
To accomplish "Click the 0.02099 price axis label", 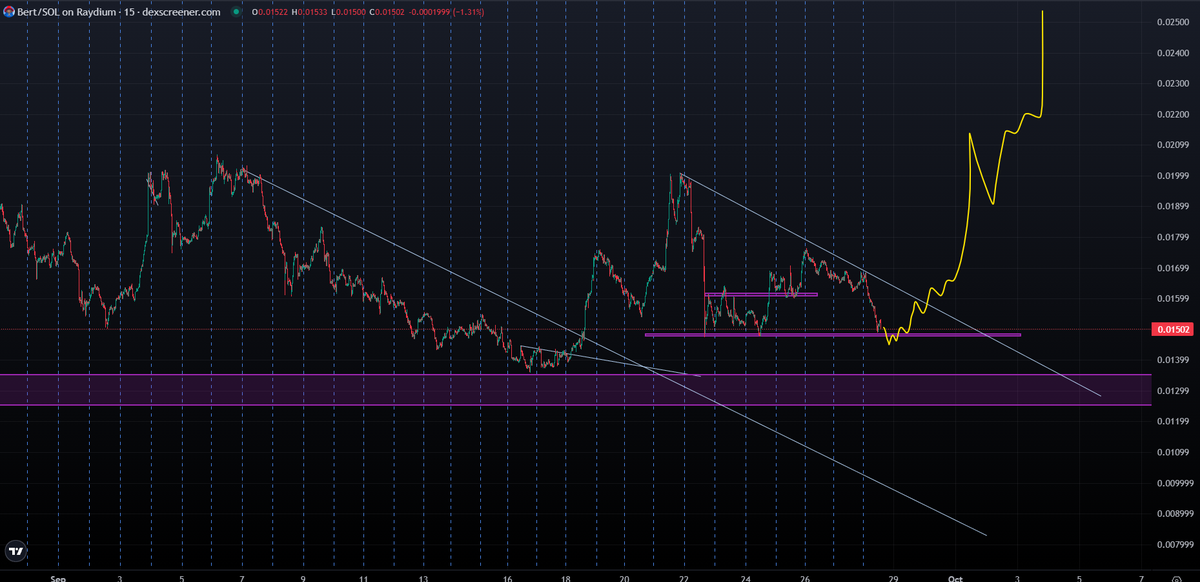I will [1173, 145].
